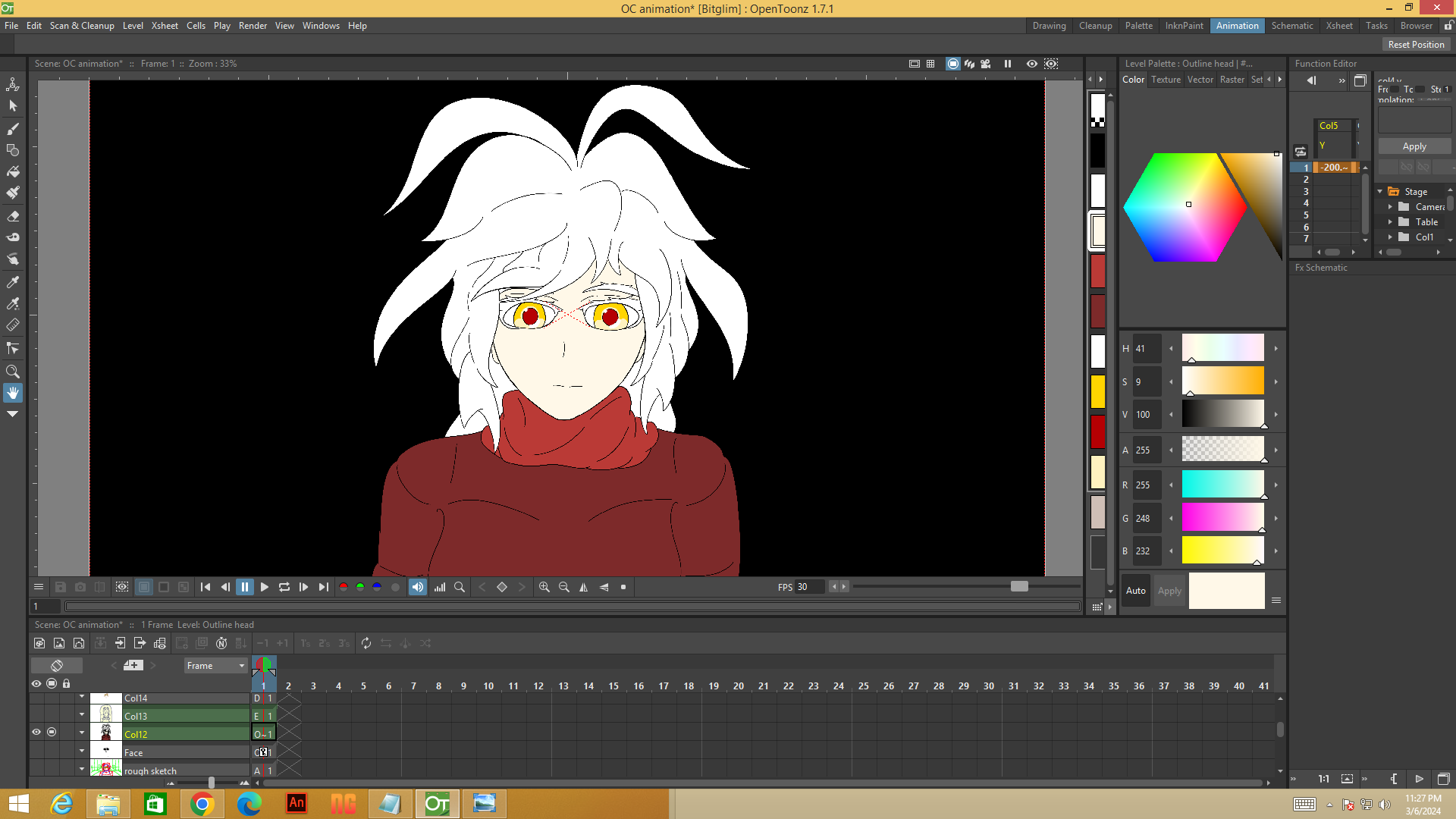Toggle the sub-camera preview icon
The height and width of the screenshot is (819, 1456).
pos(1051,64)
